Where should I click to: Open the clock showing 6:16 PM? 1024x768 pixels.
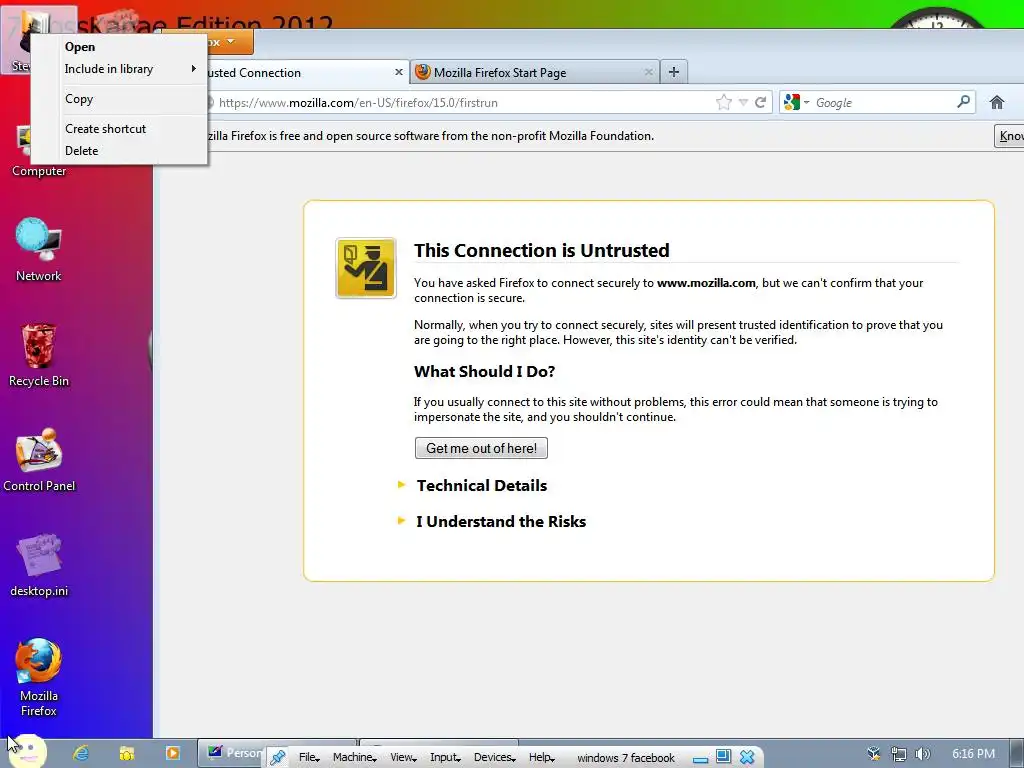point(973,754)
